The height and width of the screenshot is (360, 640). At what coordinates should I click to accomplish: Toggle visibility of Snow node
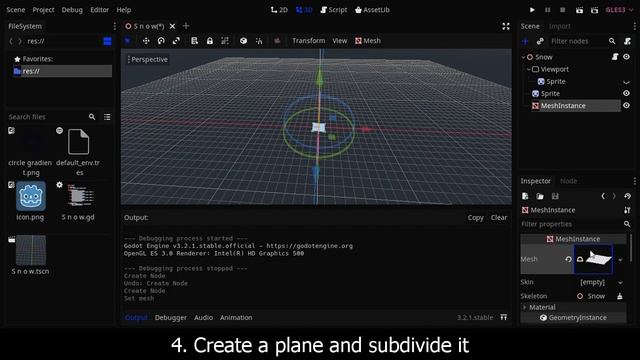coord(626,57)
